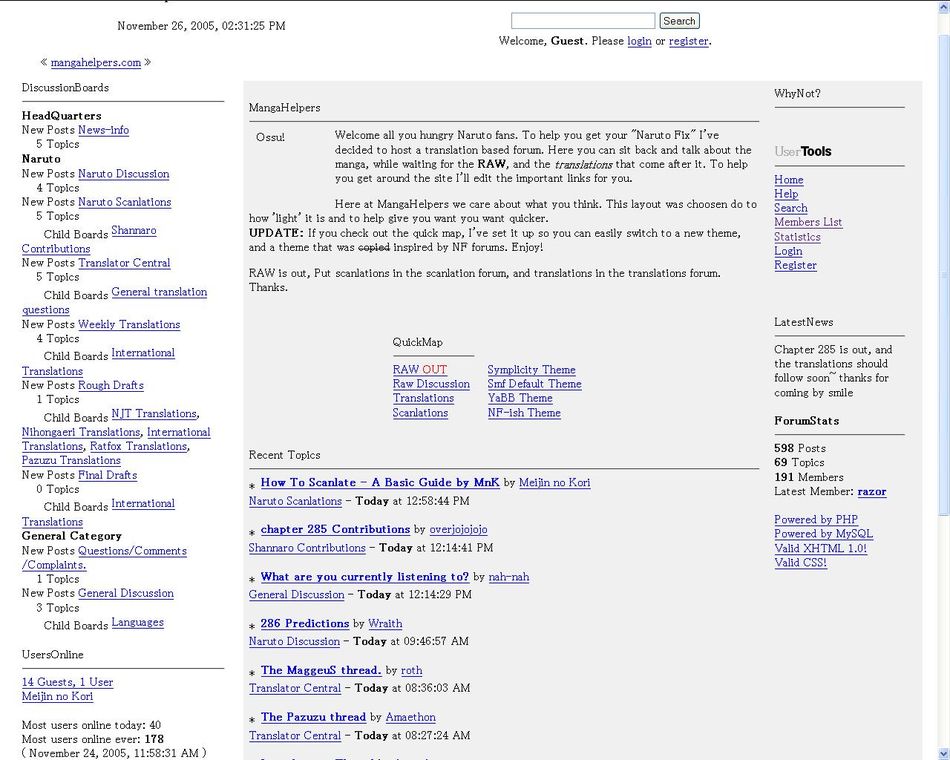Switch to Smf Default Theme
Screen dimensions: 950x760
tap(534, 384)
